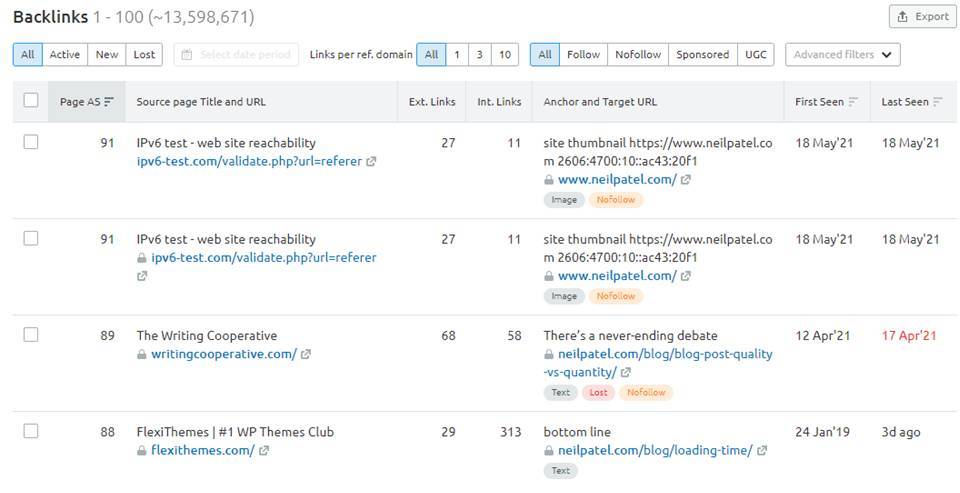Click the Page AS value 89
The width and height of the screenshot is (960, 493).
point(107,336)
